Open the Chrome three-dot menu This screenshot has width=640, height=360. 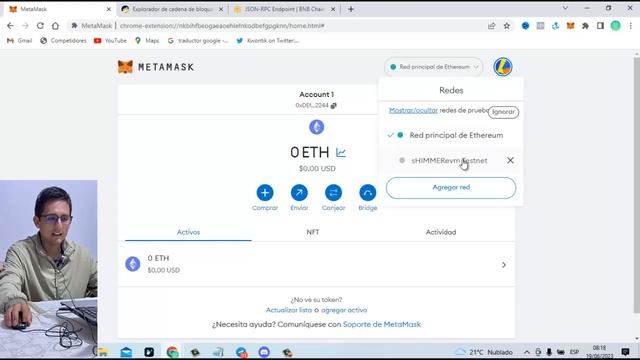631,26
